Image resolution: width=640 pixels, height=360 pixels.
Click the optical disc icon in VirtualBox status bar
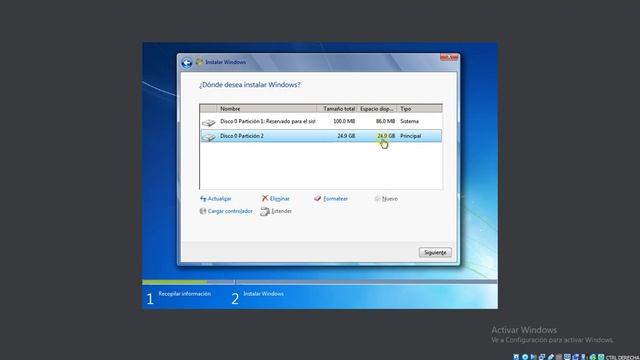525,357
